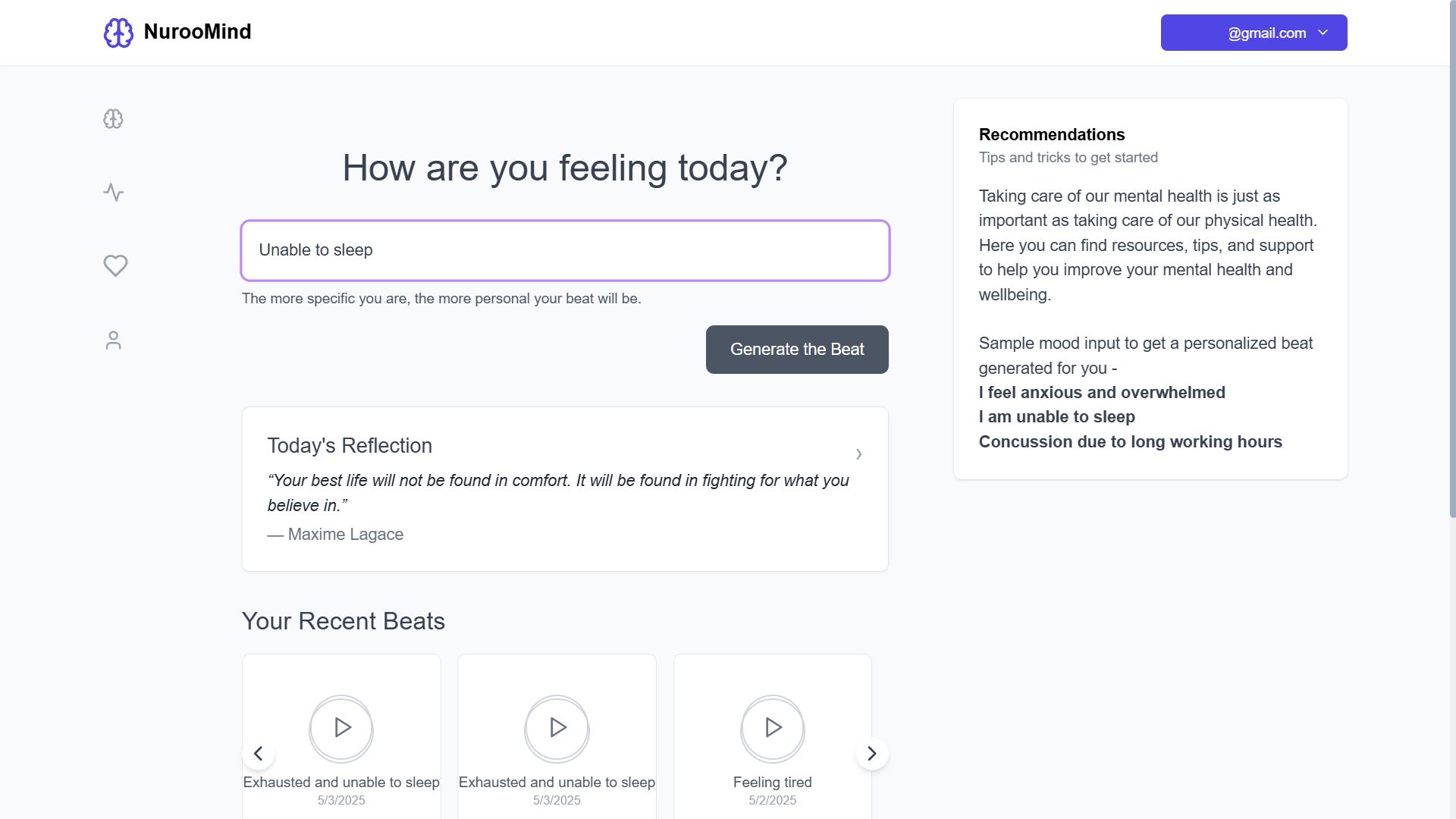1456x819 pixels.
Task: Open the activity pulse icon in sidebar
Action: click(x=113, y=192)
